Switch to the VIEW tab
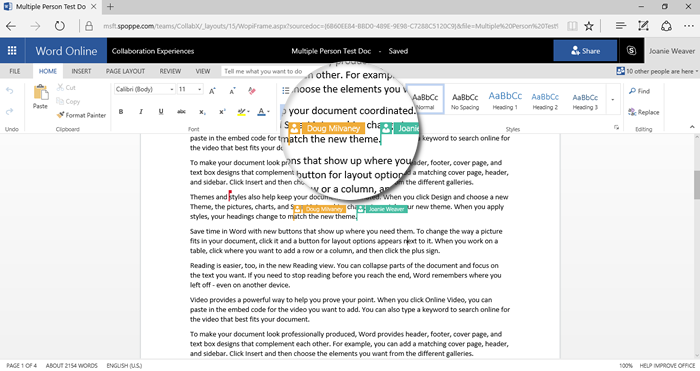The image size is (700, 371). tap(203, 71)
